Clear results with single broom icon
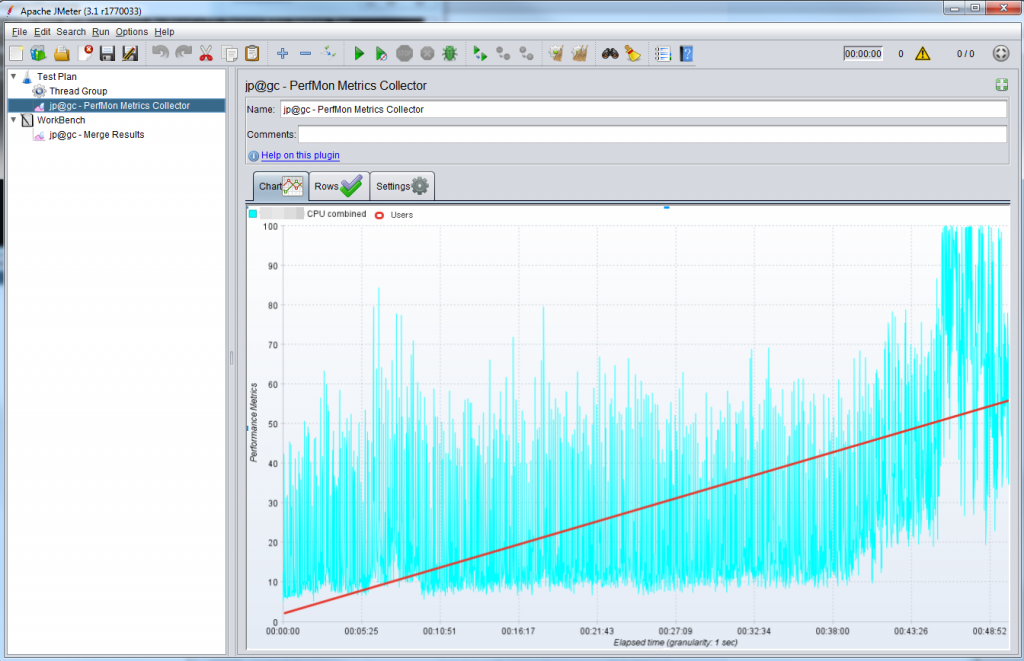1024x661 pixels. click(x=556, y=54)
